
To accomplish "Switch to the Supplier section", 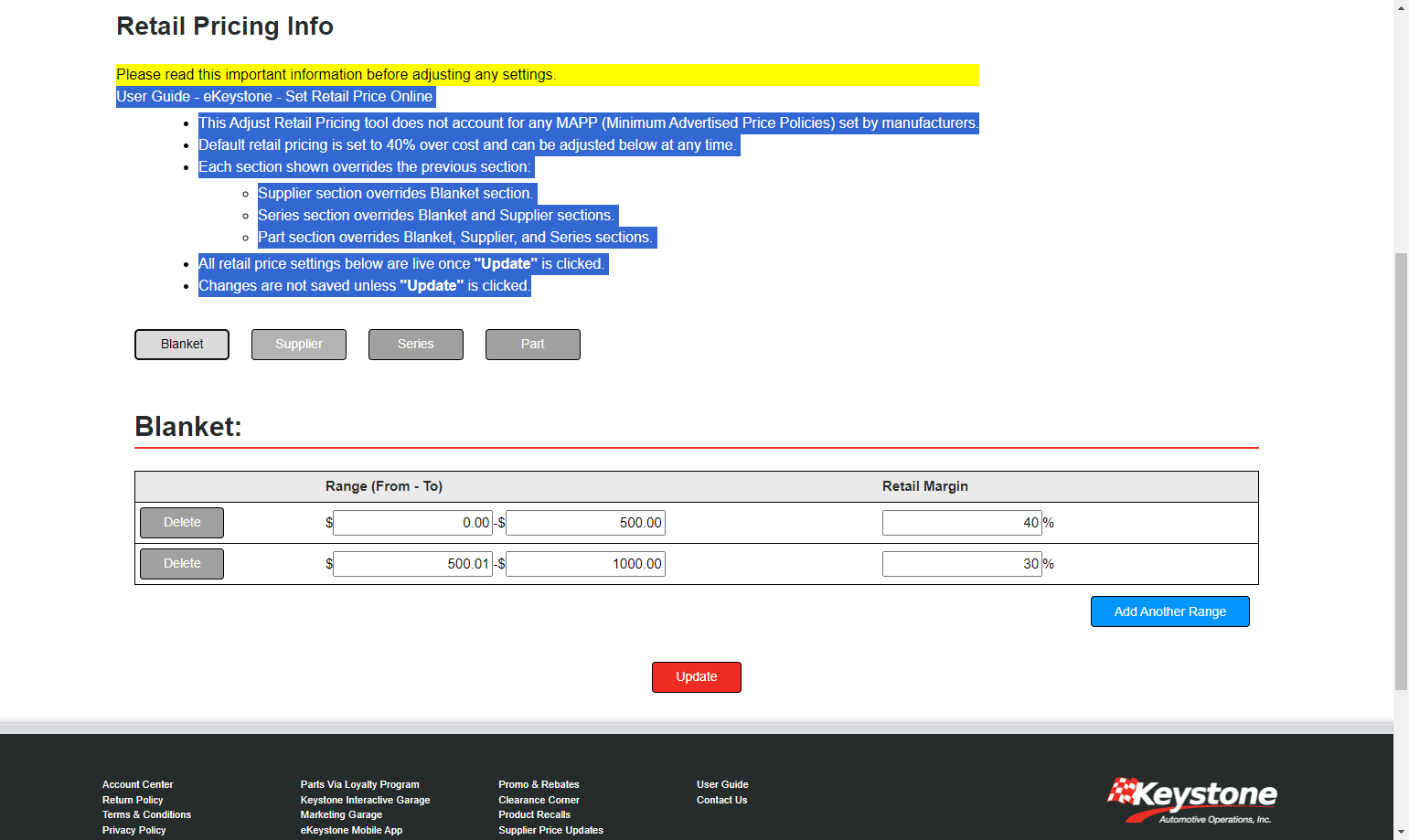I will point(299,345).
